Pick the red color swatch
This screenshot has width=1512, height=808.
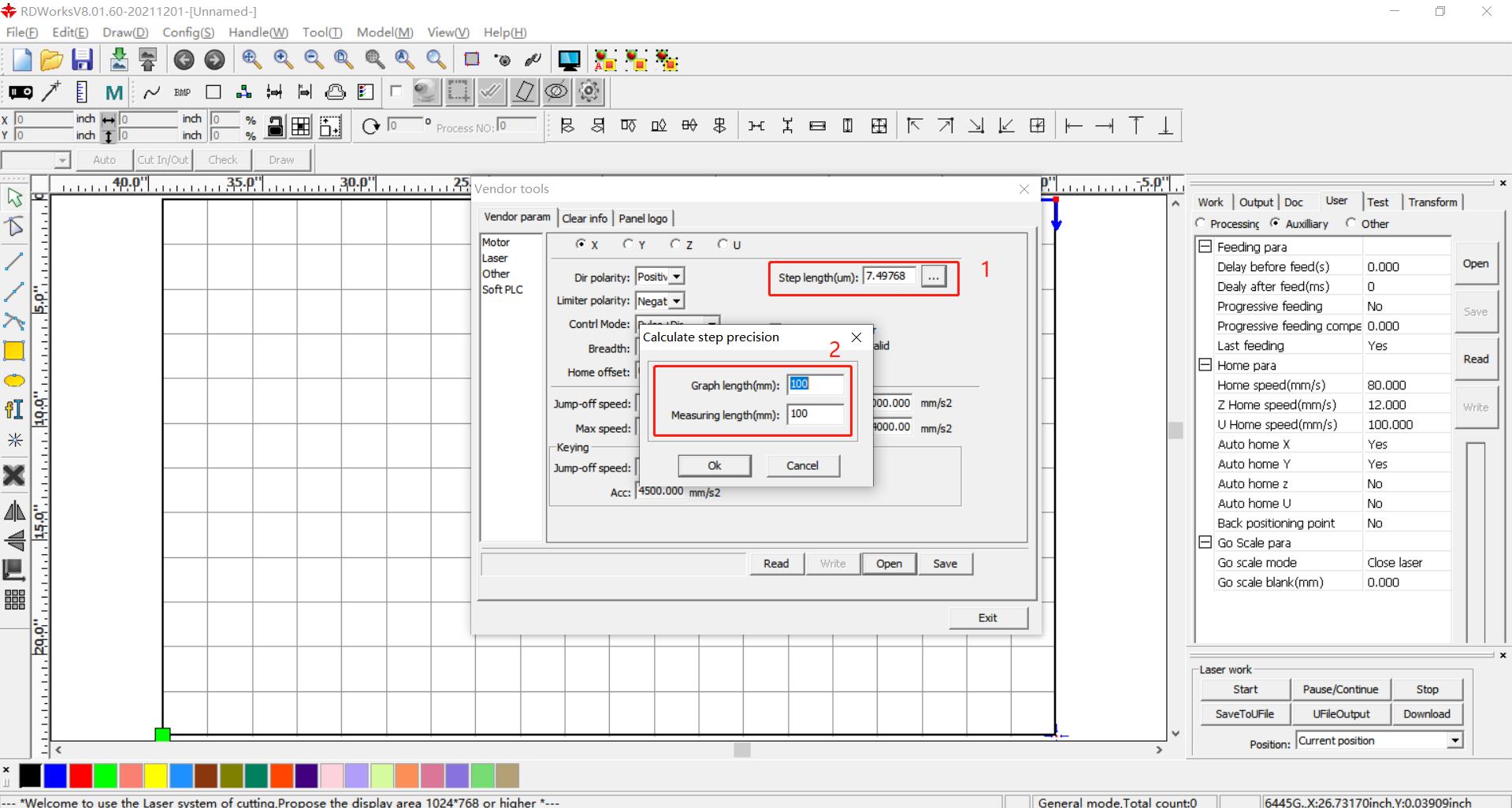(80, 776)
